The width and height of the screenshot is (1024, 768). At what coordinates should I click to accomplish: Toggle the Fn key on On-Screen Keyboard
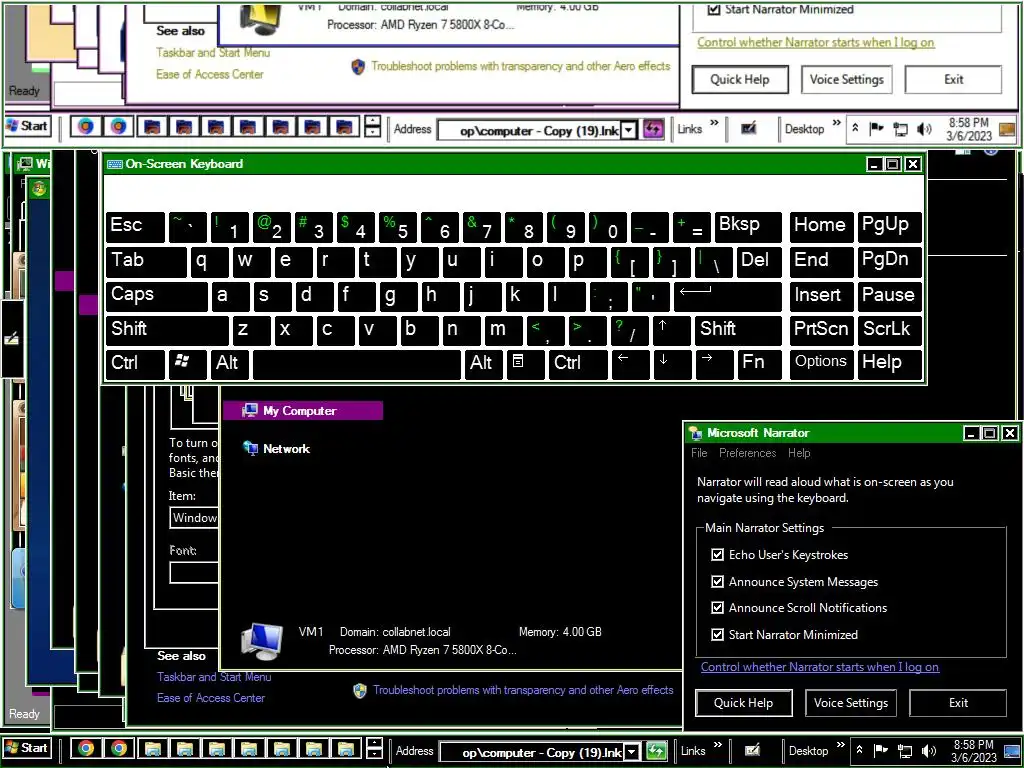[x=760, y=364]
